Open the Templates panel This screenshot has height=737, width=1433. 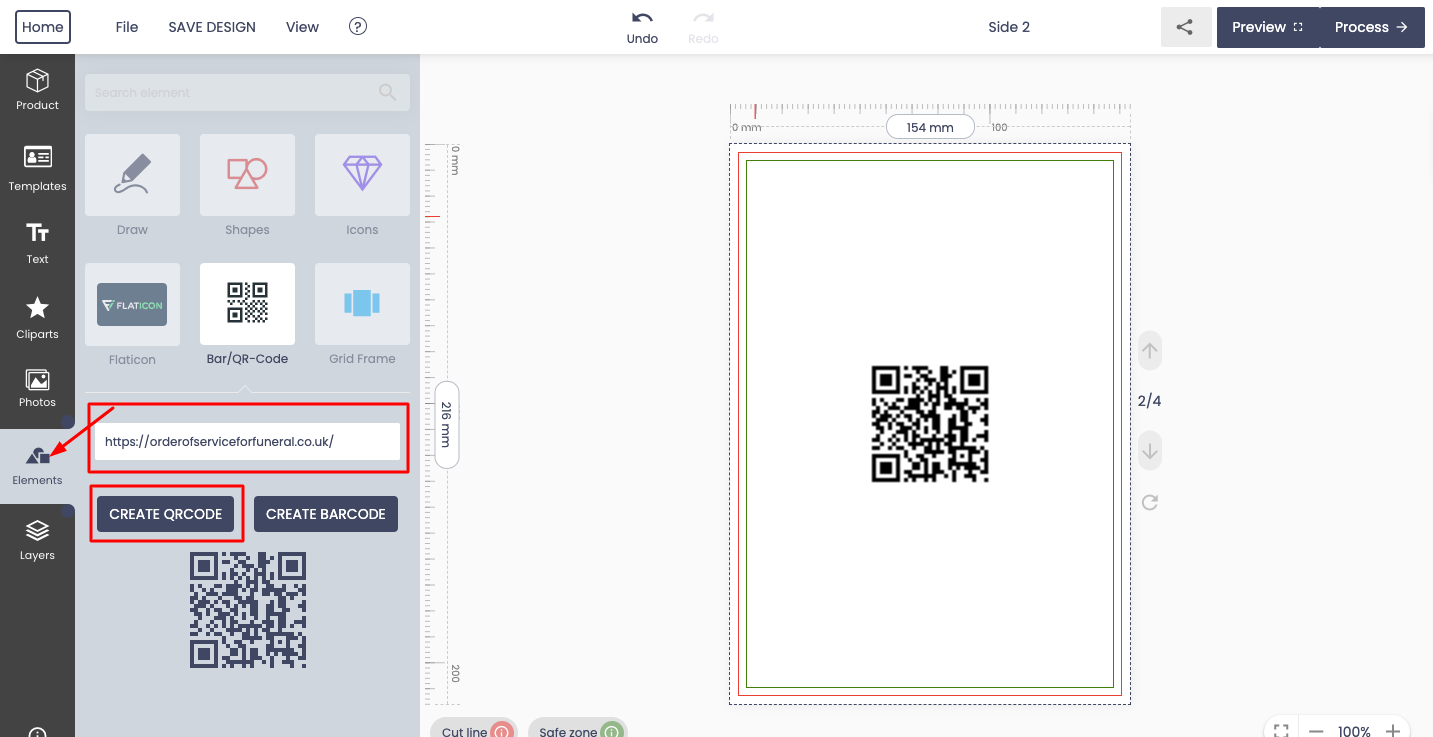pos(37,168)
